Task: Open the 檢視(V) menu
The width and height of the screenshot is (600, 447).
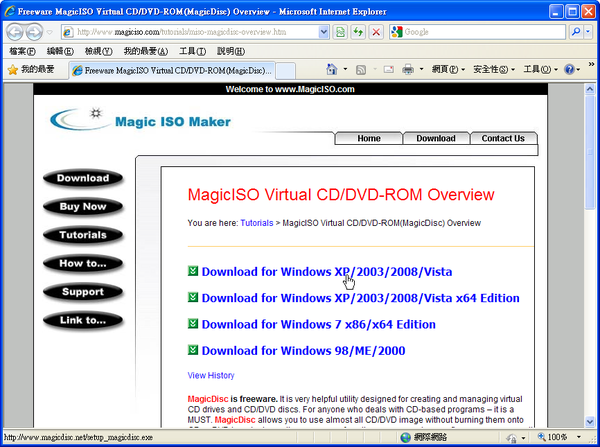Action: (x=98, y=51)
